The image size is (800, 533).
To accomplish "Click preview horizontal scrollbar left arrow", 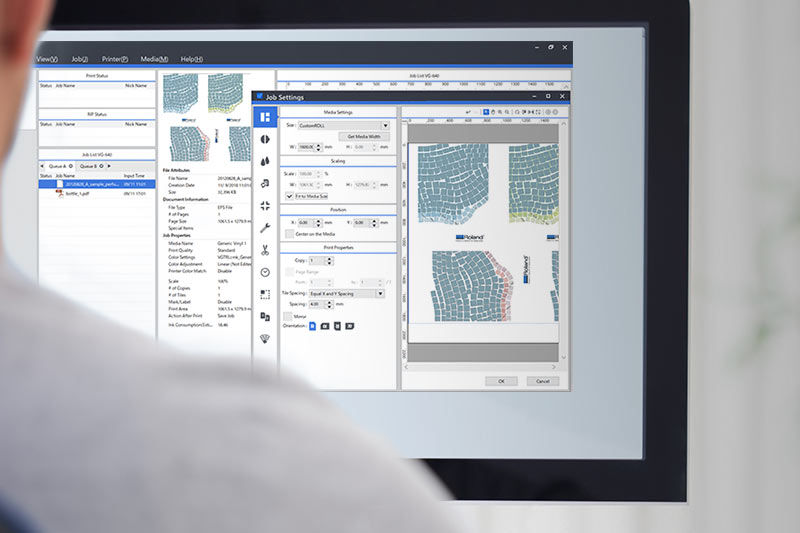I will coord(406,367).
